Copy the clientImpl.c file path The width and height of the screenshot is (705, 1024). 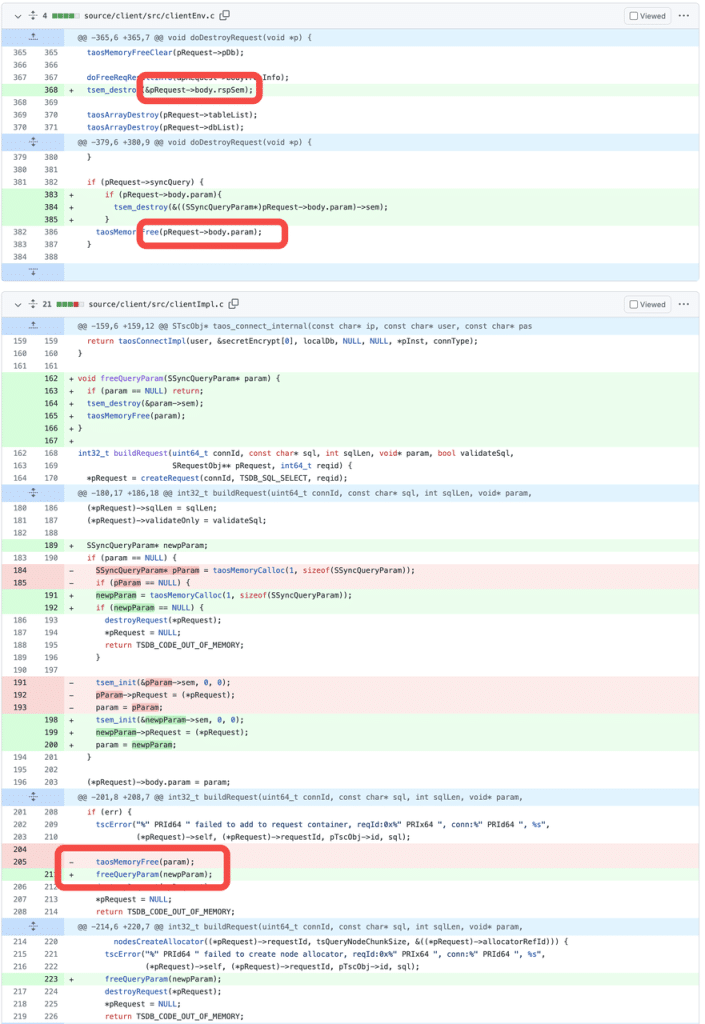coord(233,304)
